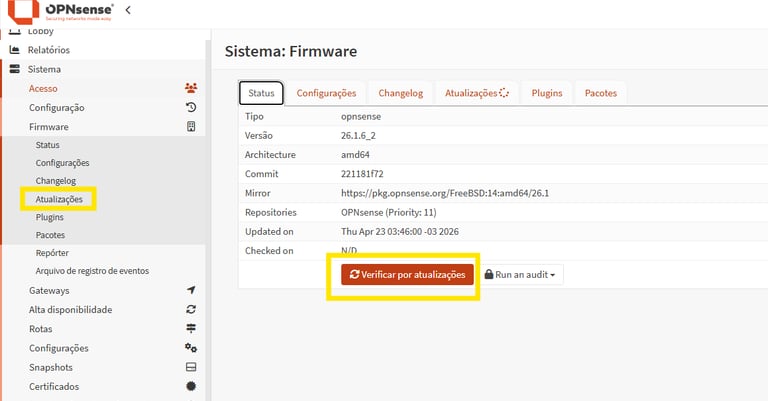The width and height of the screenshot is (768, 401).
Task: Open Sistema Configurações with gears
Action: tap(59, 348)
